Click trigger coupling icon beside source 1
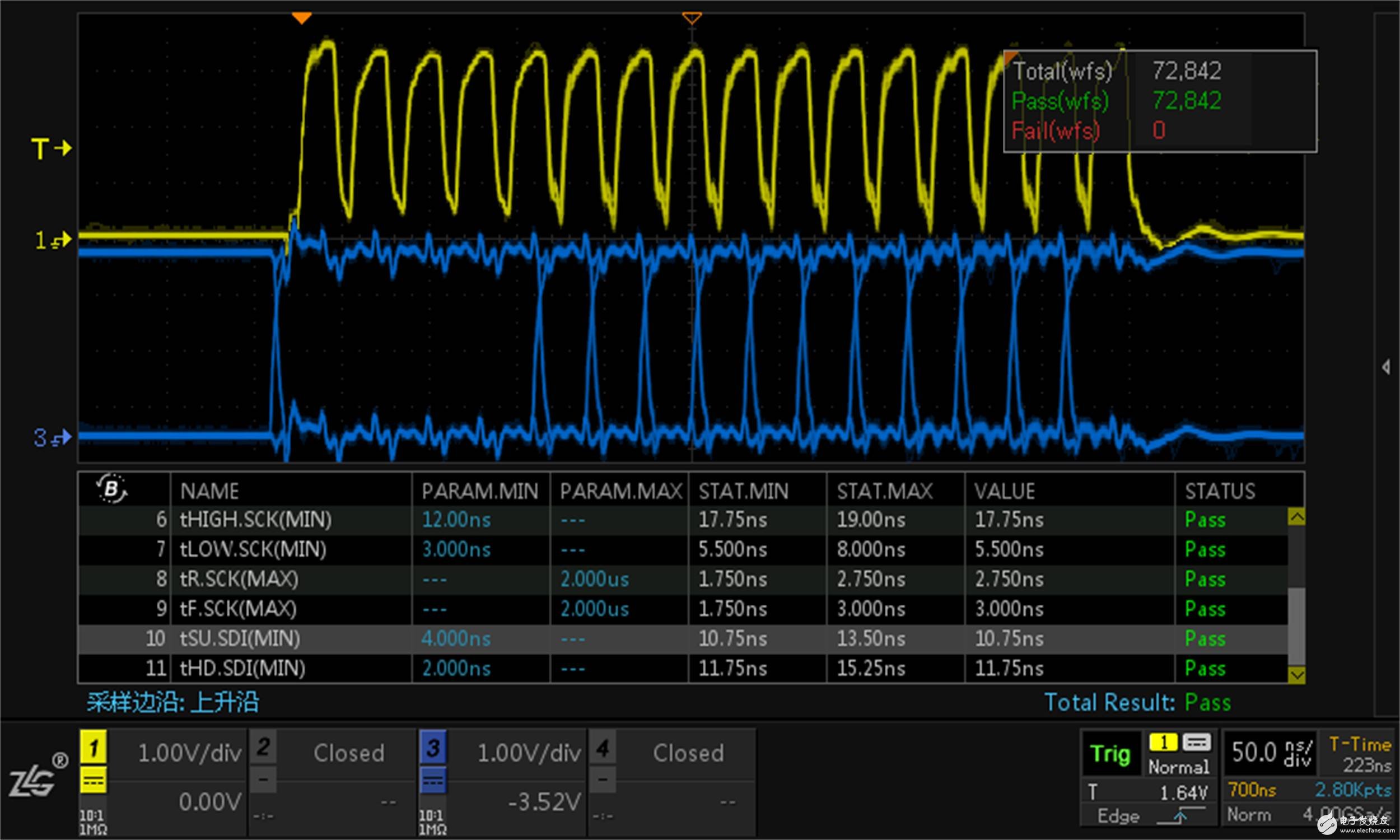The image size is (1400, 840). coord(1196,742)
